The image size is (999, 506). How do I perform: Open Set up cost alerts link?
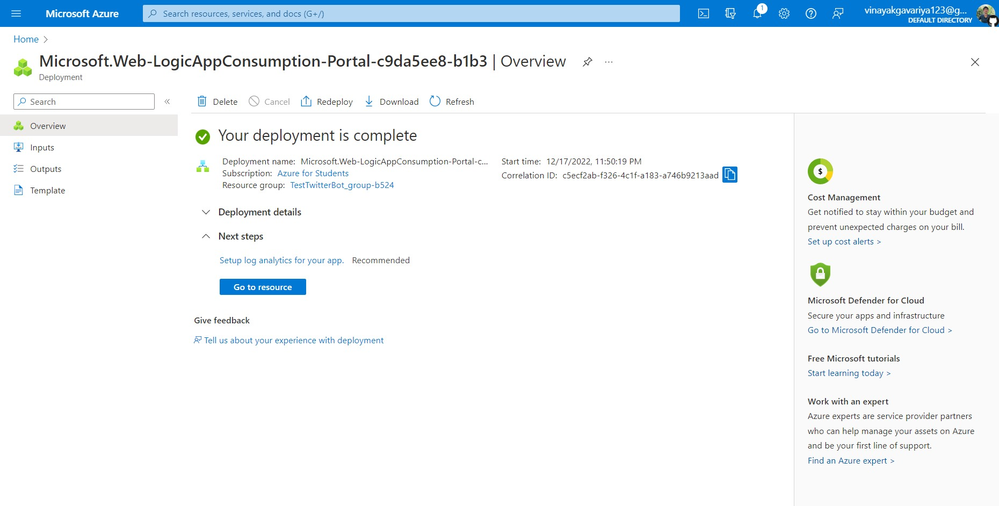click(x=844, y=242)
